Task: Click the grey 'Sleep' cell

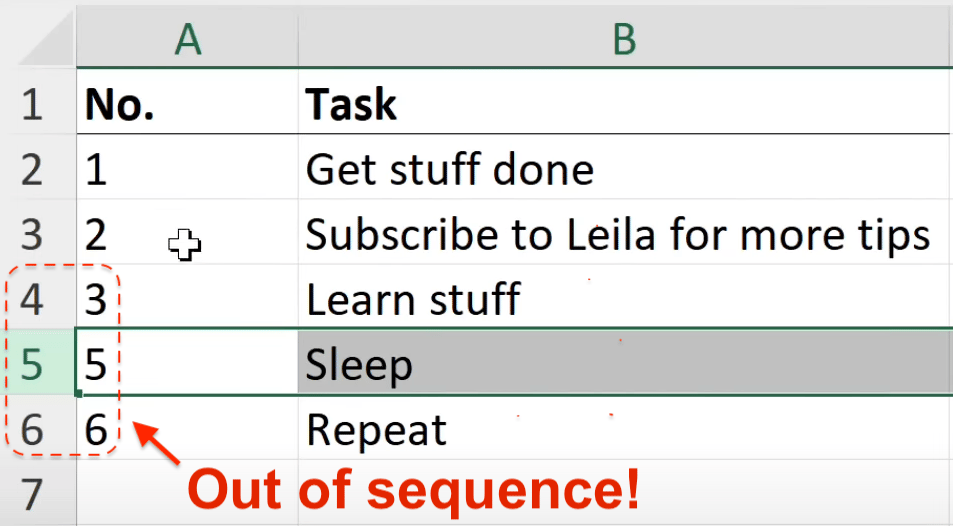Action: [625, 362]
